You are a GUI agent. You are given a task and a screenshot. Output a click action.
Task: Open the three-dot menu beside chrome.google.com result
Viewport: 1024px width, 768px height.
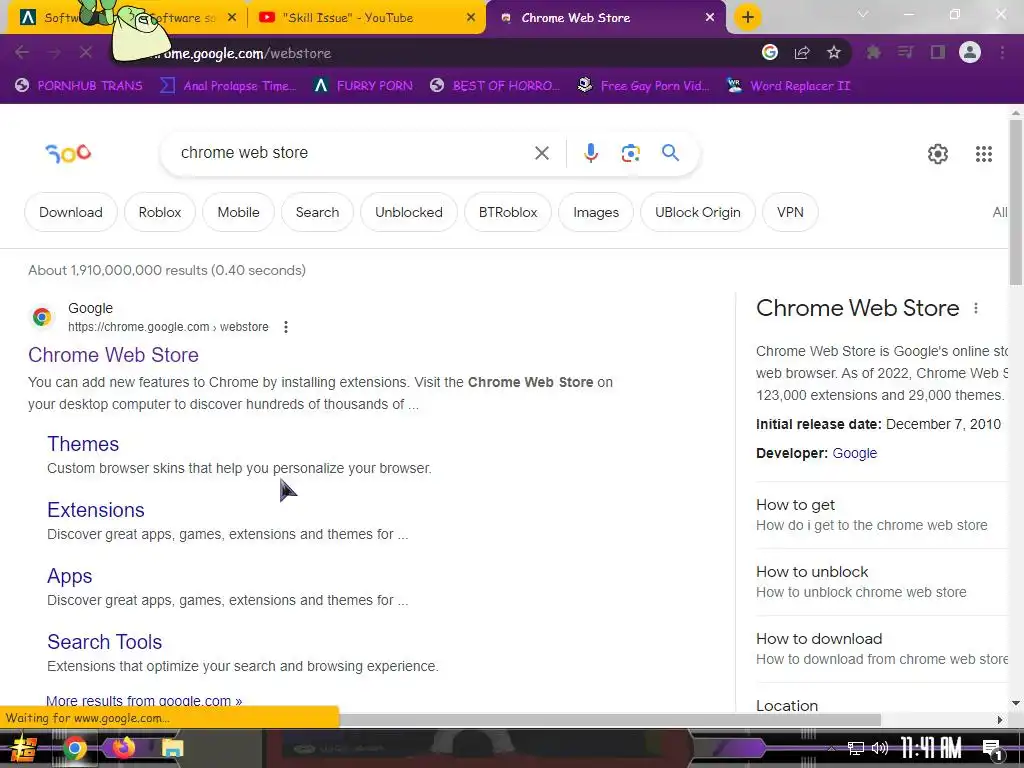[285, 327]
